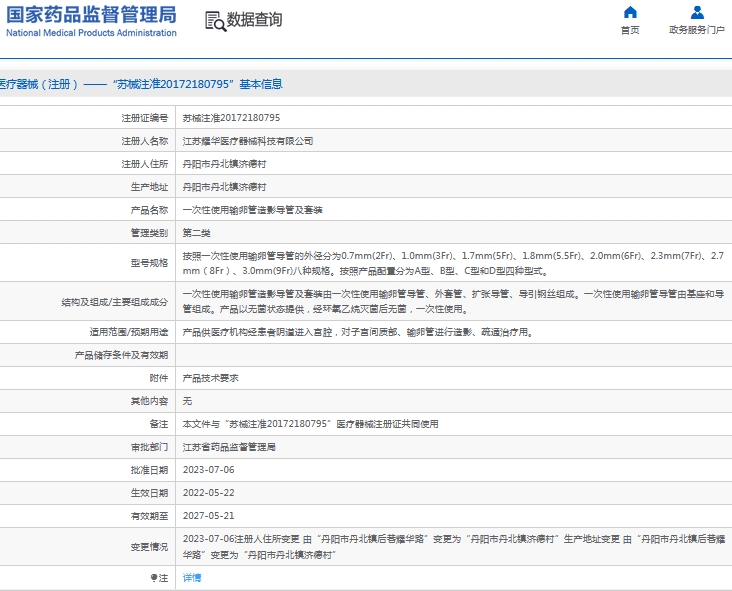Click the 审批部门 row label
Image resolution: width=732 pixels, height=591 pixels.
[149, 447]
